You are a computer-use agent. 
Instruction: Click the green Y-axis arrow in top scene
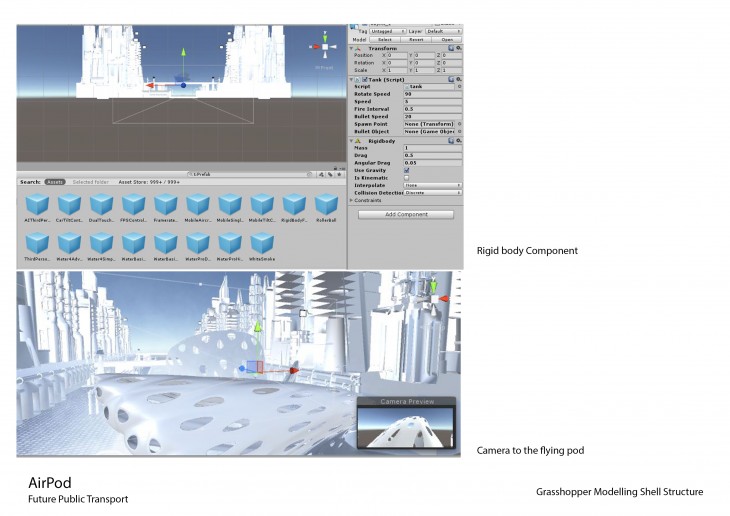click(182, 55)
